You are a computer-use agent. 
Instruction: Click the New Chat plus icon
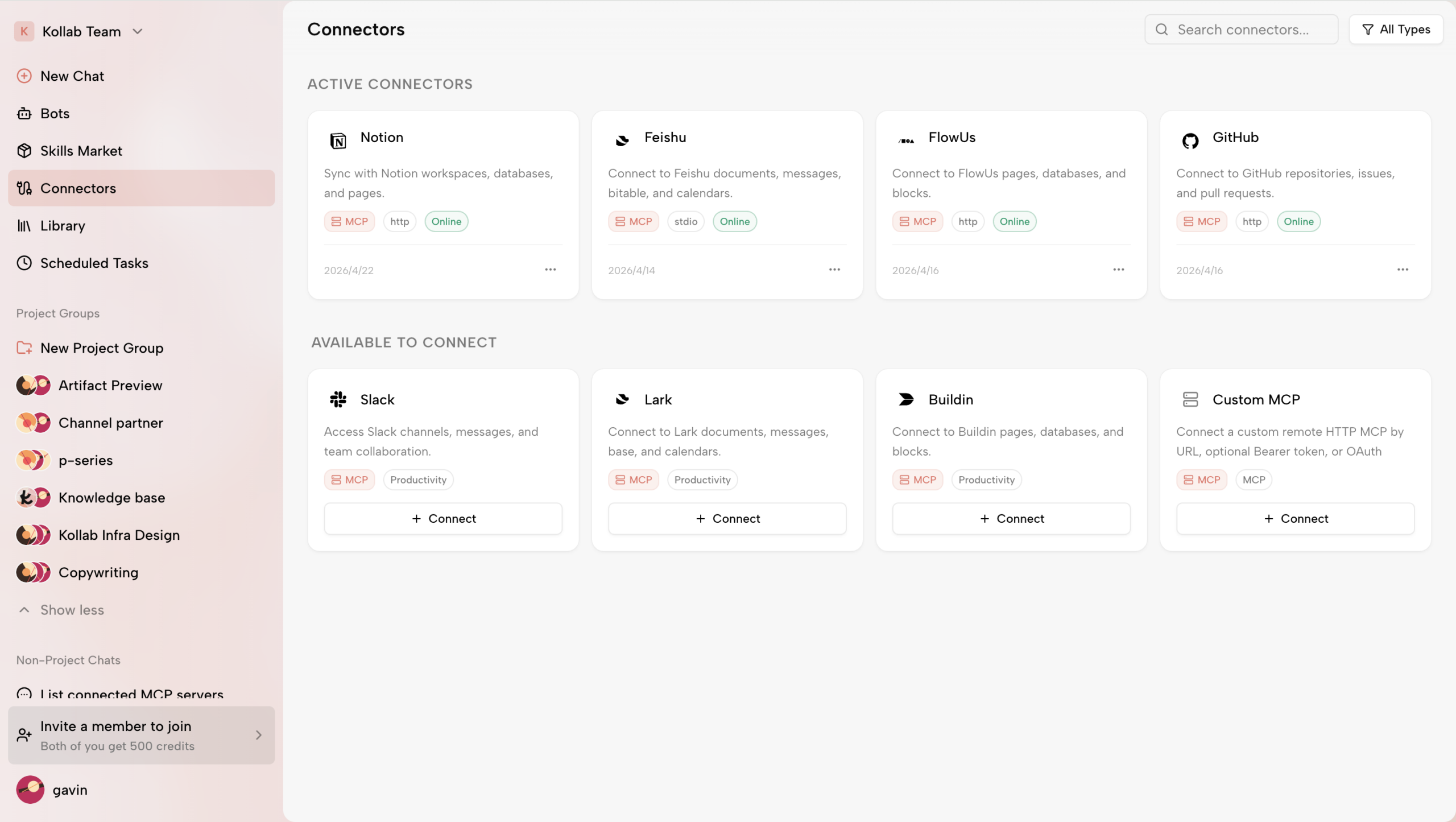(x=24, y=76)
